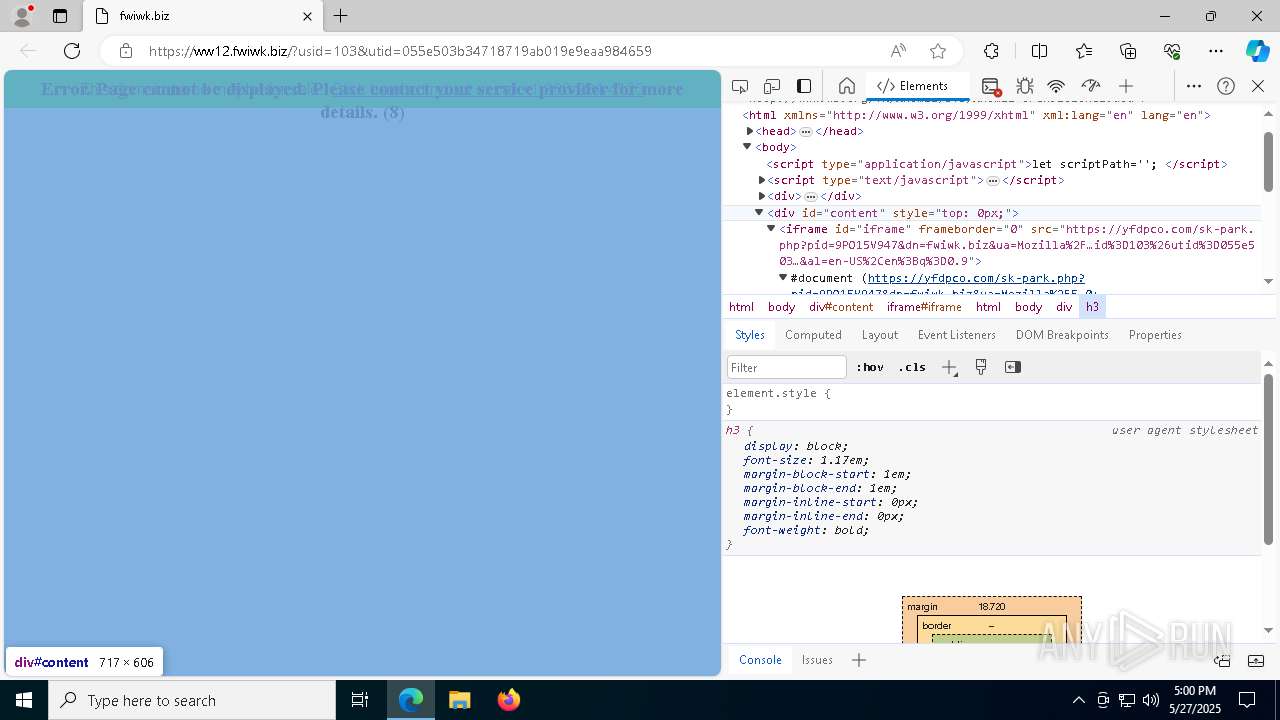Select the first html breadcrumb item

[x=741, y=307]
